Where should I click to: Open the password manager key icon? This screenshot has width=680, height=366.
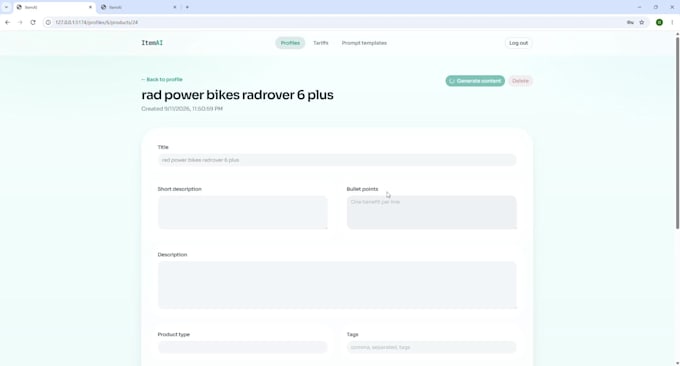point(630,22)
